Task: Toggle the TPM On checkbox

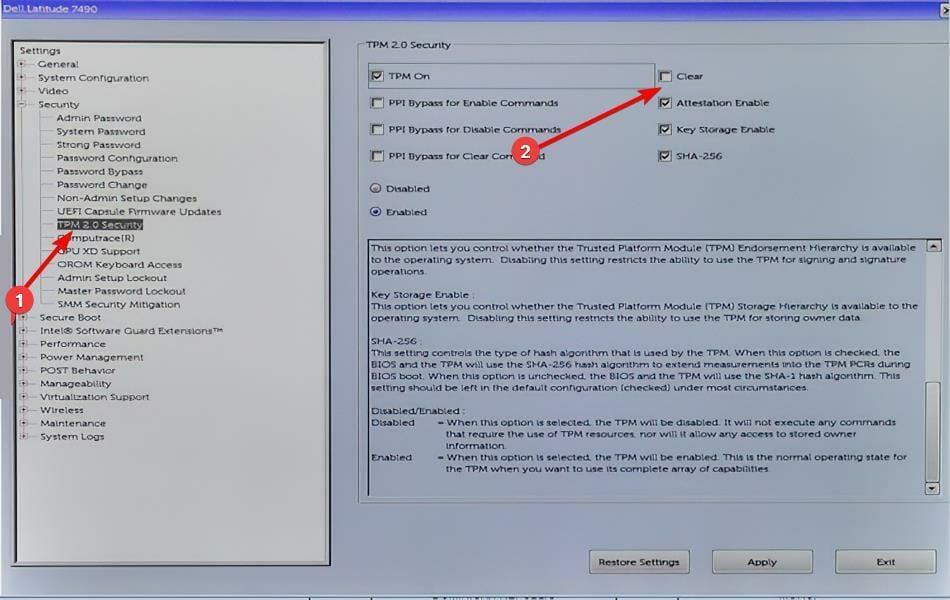Action: 377,75
